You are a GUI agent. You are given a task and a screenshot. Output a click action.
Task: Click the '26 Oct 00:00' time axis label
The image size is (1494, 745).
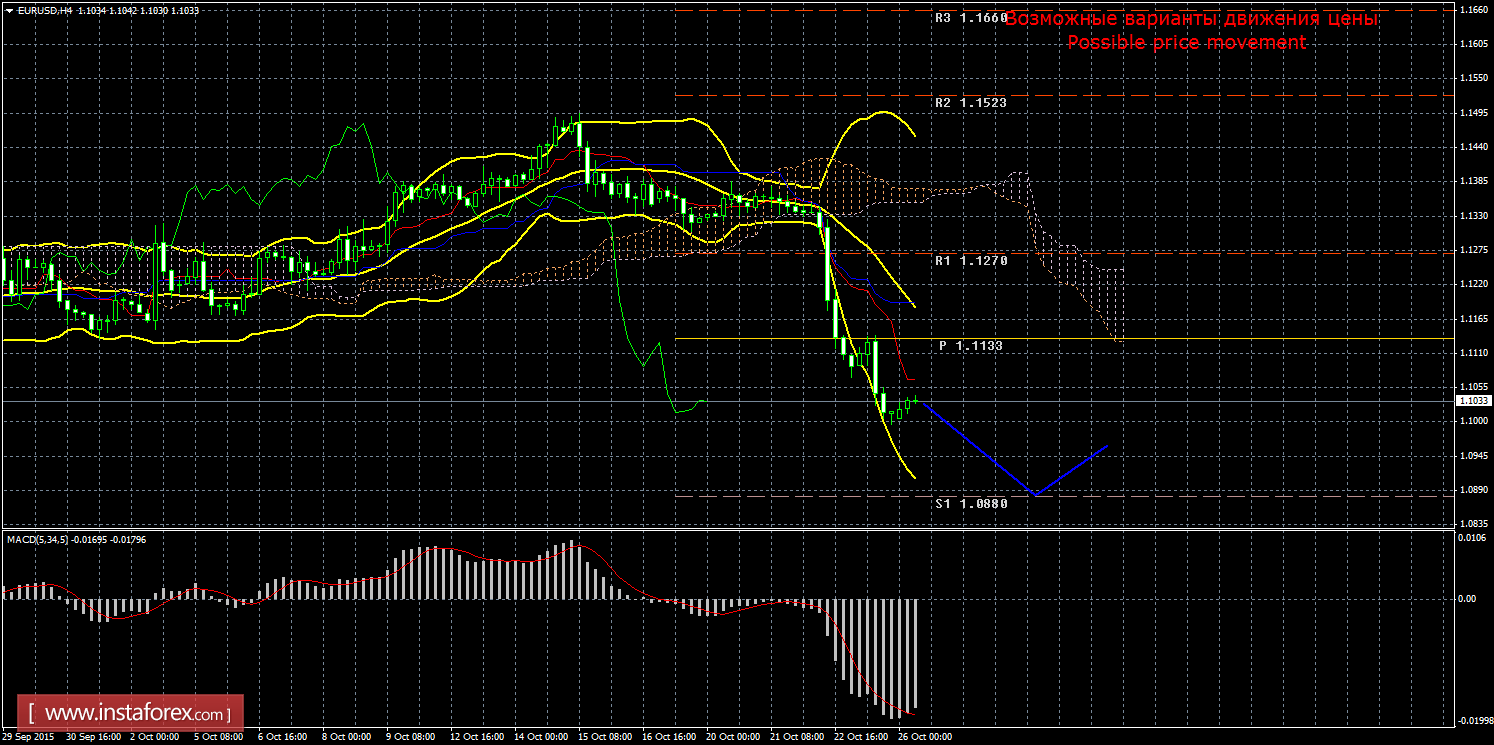924,737
